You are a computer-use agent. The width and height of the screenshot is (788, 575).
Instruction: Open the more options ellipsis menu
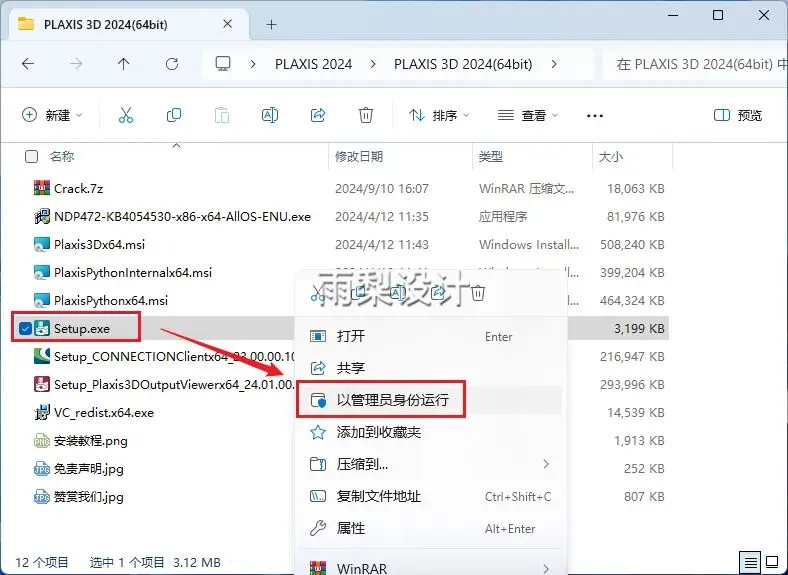pyautogui.click(x=595, y=116)
